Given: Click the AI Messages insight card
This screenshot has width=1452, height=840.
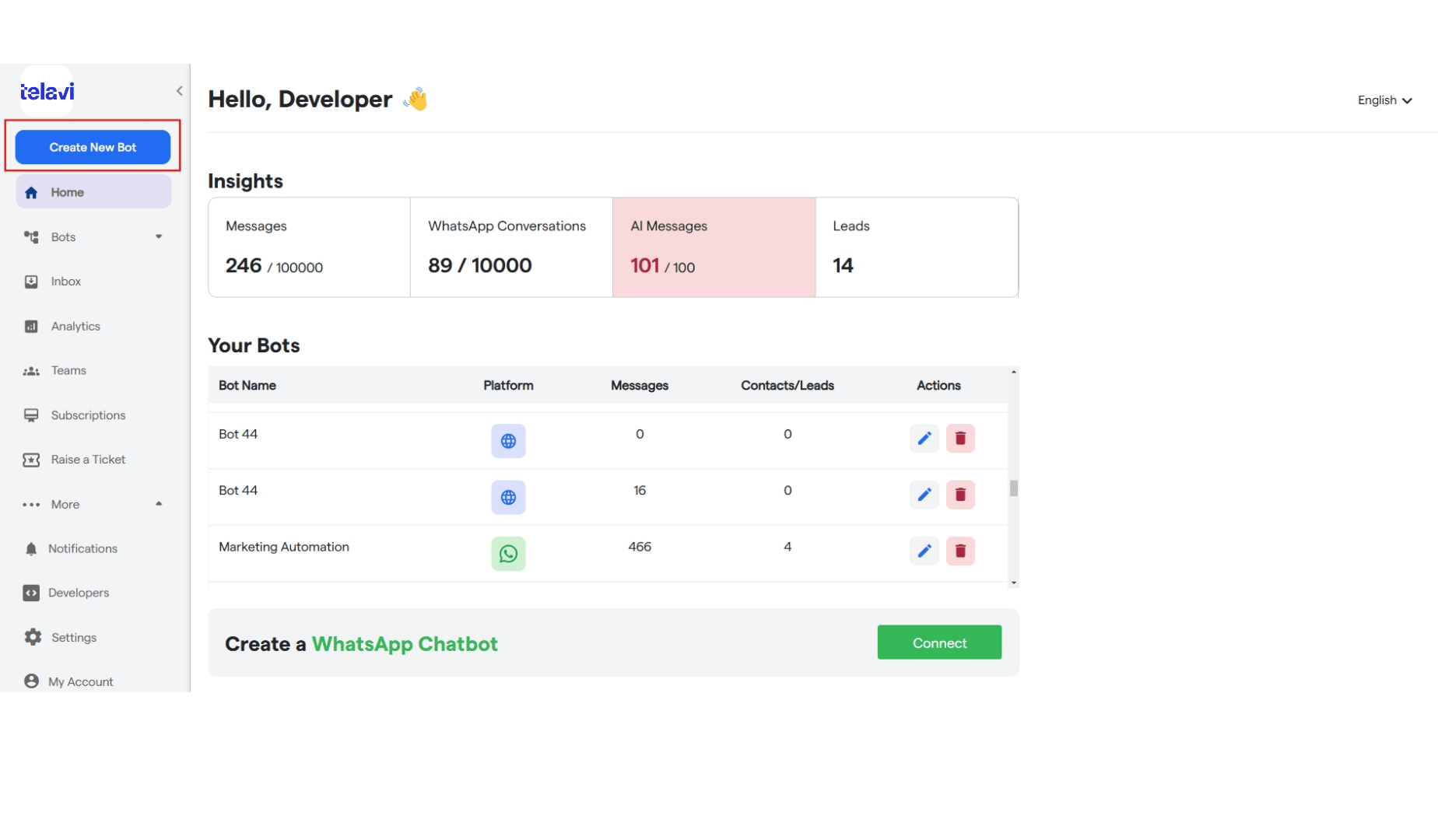Looking at the screenshot, I should click(714, 247).
